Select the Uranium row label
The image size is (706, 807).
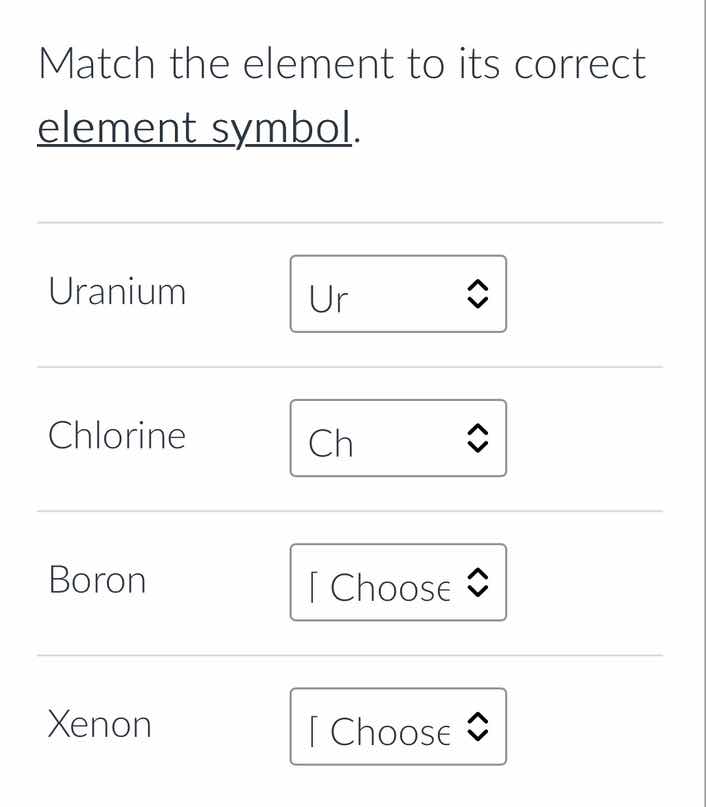pyautogui.click(x=117, y=291)
